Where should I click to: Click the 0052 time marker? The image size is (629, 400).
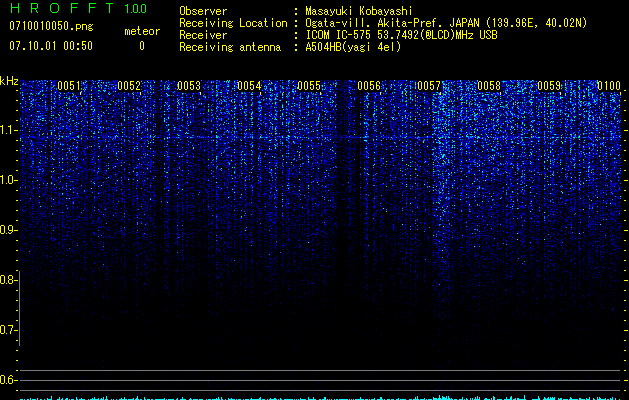(129, 86)
